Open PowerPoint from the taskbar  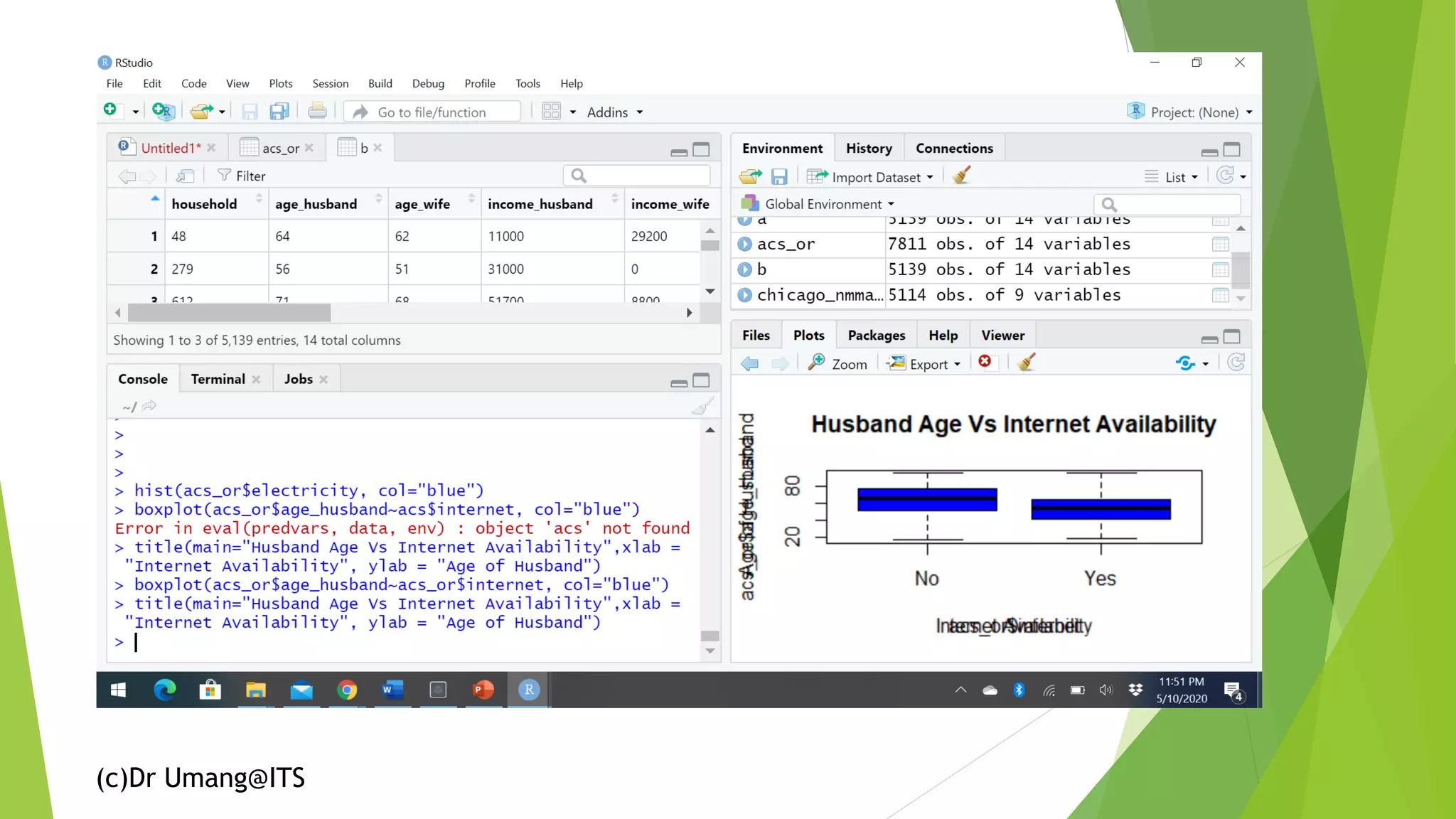tap(483, 690)
